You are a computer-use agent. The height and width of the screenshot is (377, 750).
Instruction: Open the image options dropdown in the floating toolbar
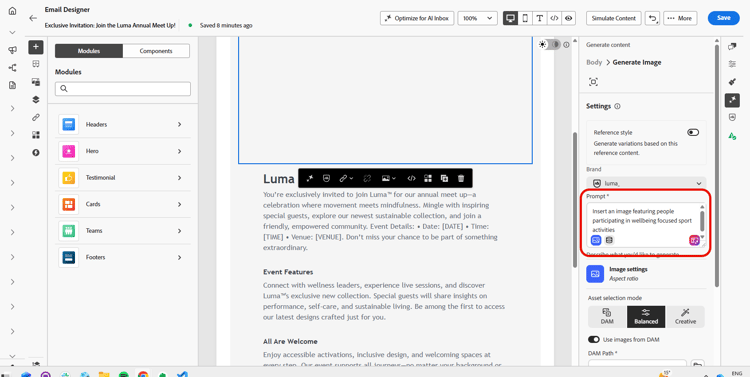coord(388,178)
